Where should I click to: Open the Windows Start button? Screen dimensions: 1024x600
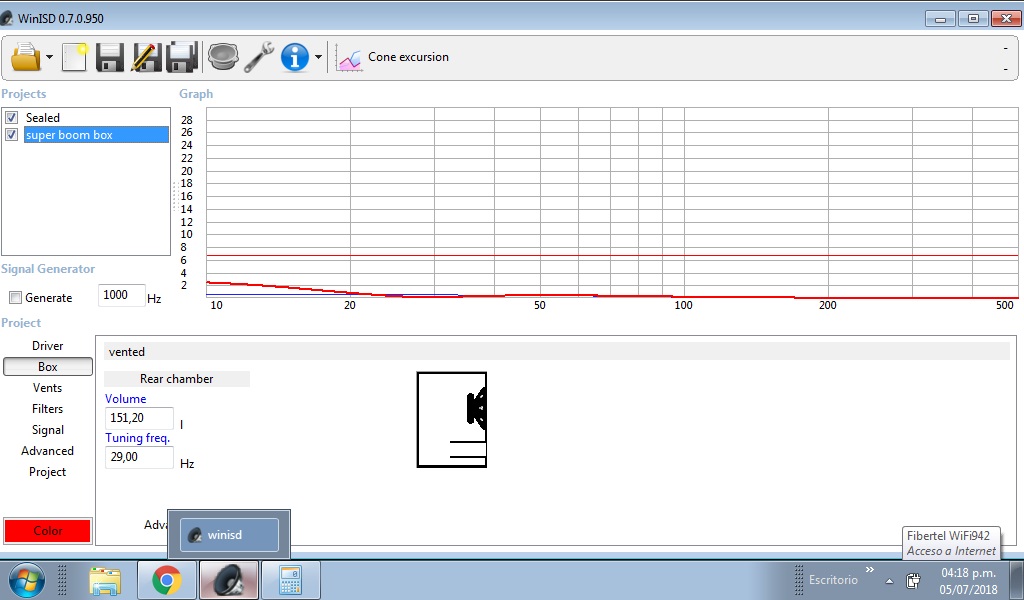point(26,580)
